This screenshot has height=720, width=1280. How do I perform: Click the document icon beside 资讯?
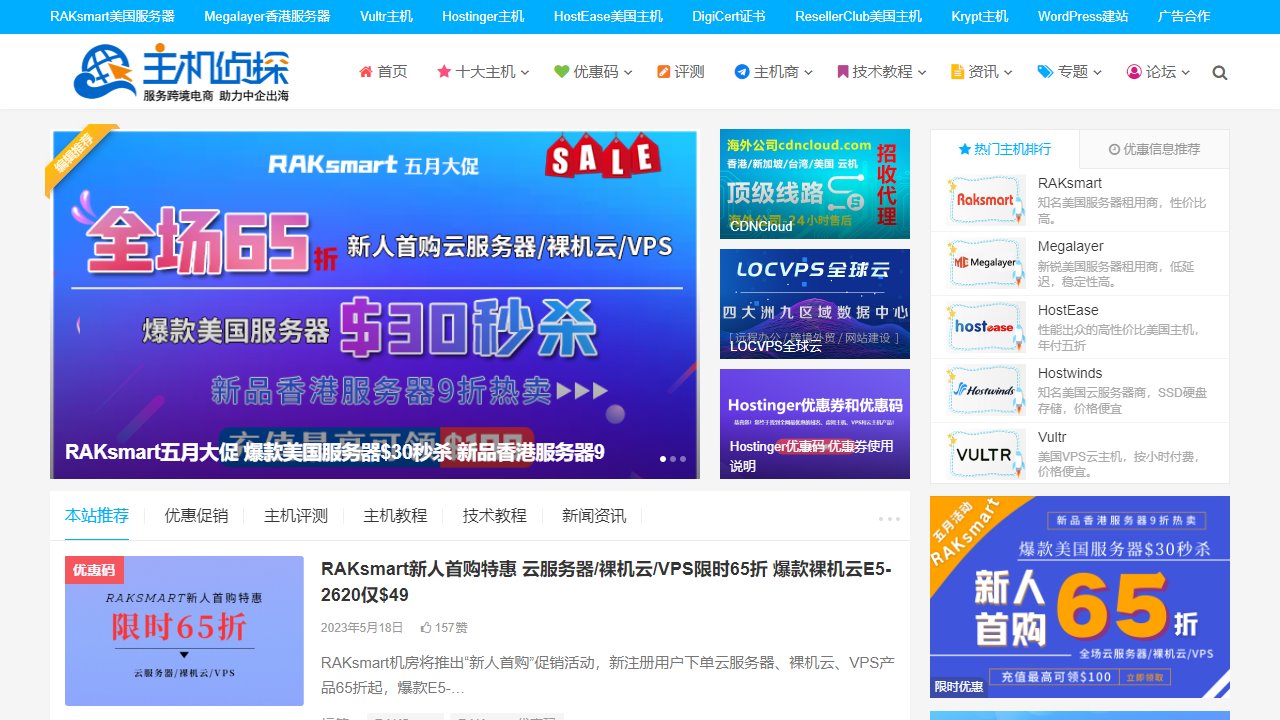pos(957,72)
